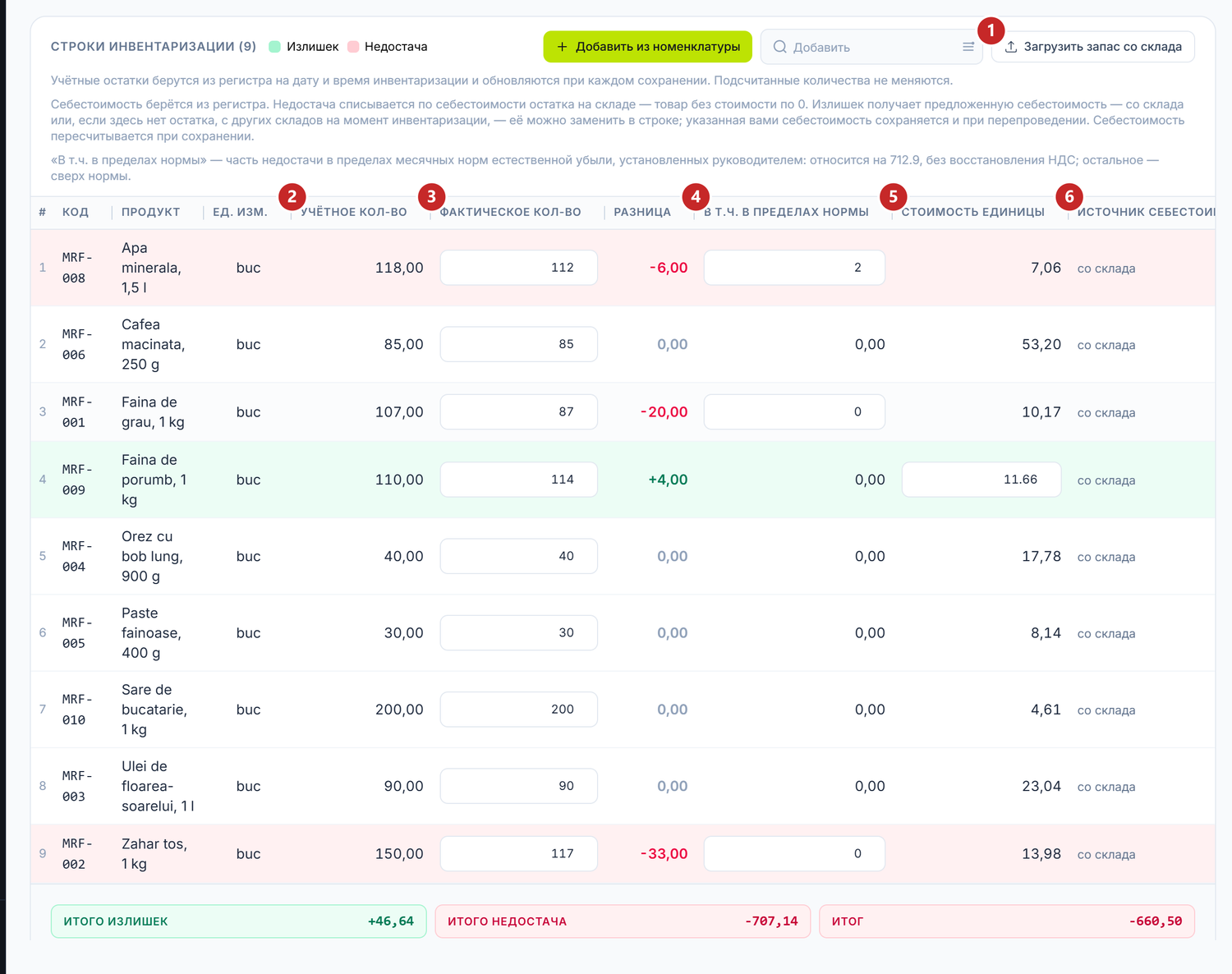Click the Код column header
Screen dimensions: 1232x974
pyautogui.click(x=76, y=212)
